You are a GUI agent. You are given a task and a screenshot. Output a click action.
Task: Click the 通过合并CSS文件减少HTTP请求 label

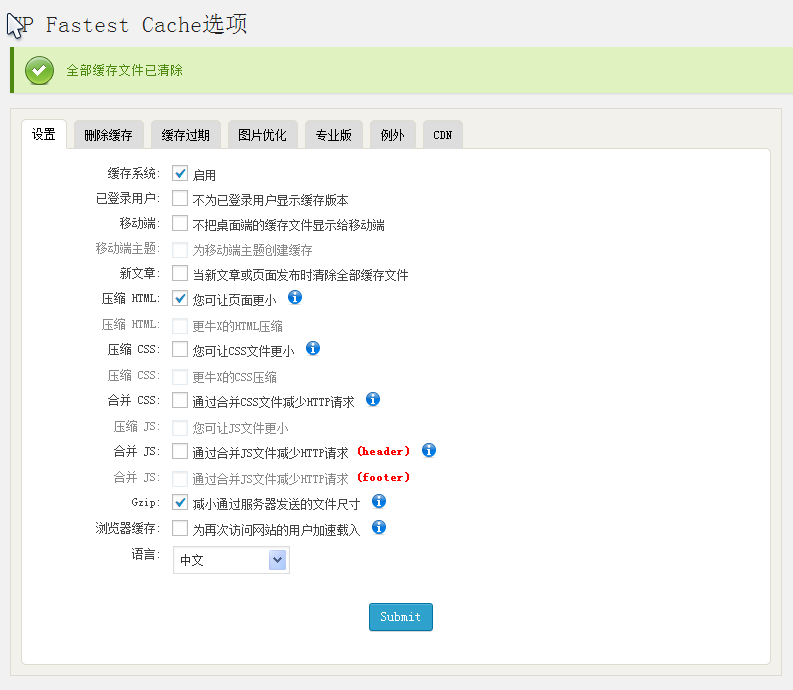click(x=273, y=402)
